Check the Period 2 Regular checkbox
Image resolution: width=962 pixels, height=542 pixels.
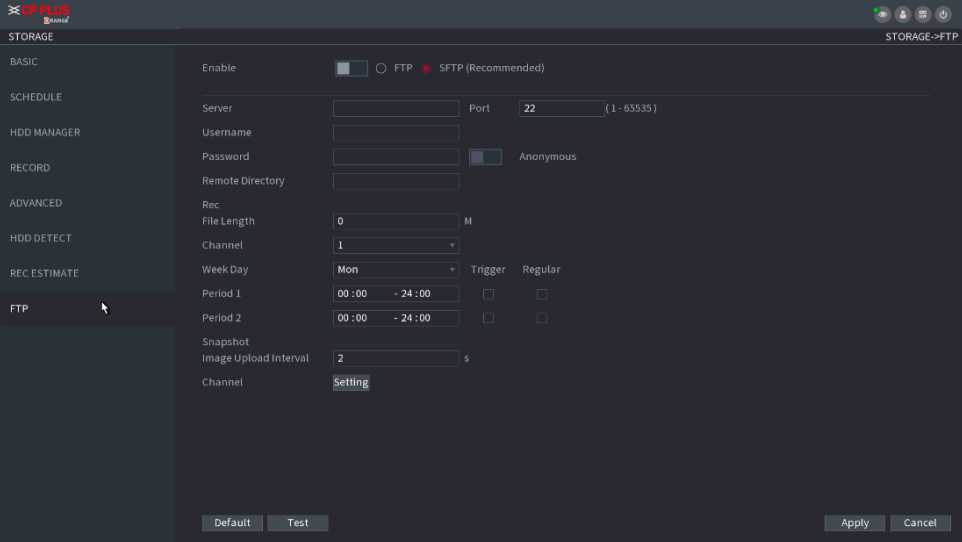pos(541,318)
